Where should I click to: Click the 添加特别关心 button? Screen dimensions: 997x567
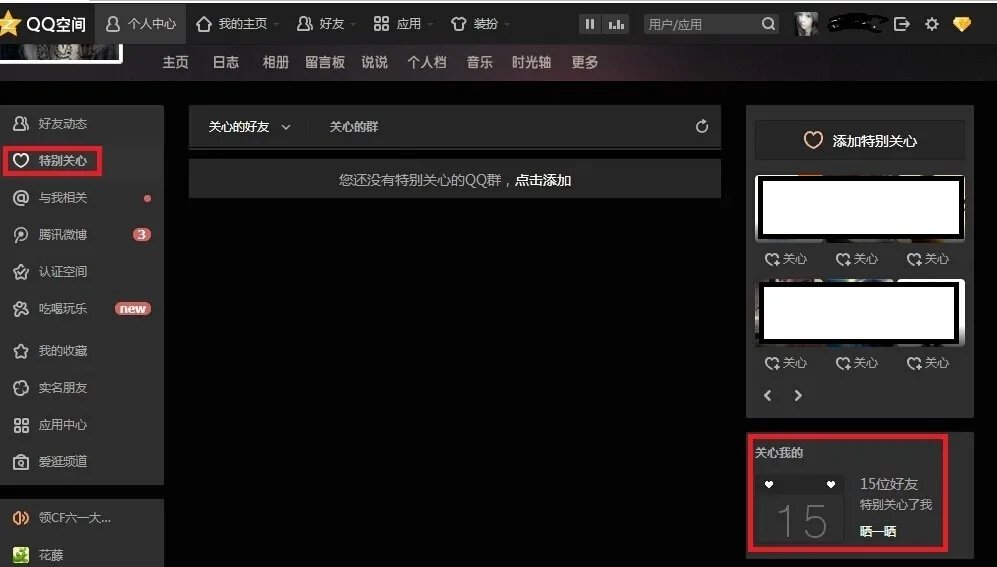[860, 140]
